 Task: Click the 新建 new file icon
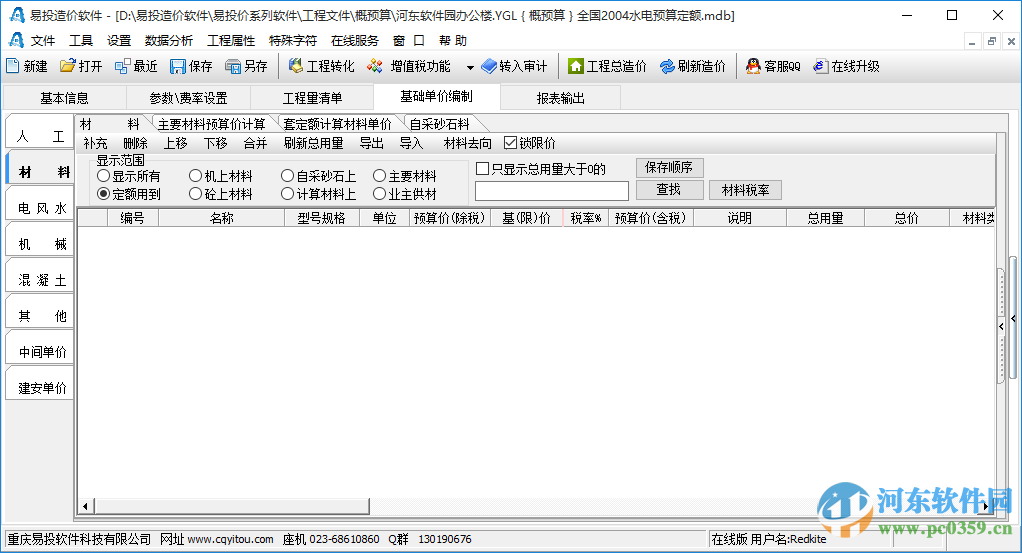click(x=12, y=66)
